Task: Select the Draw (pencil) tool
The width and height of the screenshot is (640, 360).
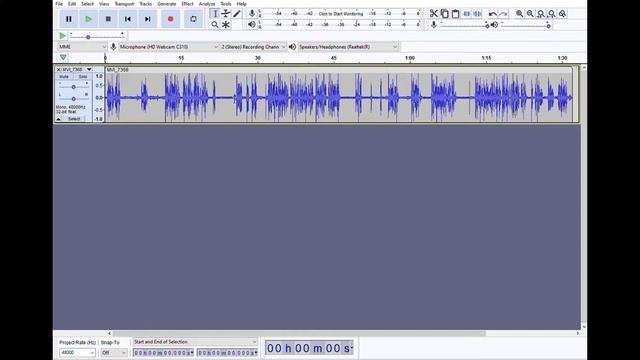Action: 237,14
